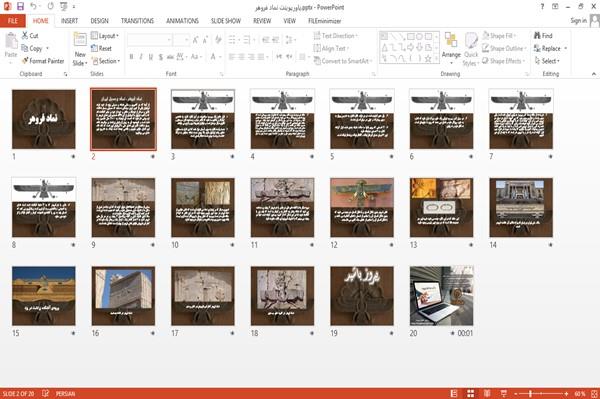Open Text Direction dropdown

coord(336,36)
